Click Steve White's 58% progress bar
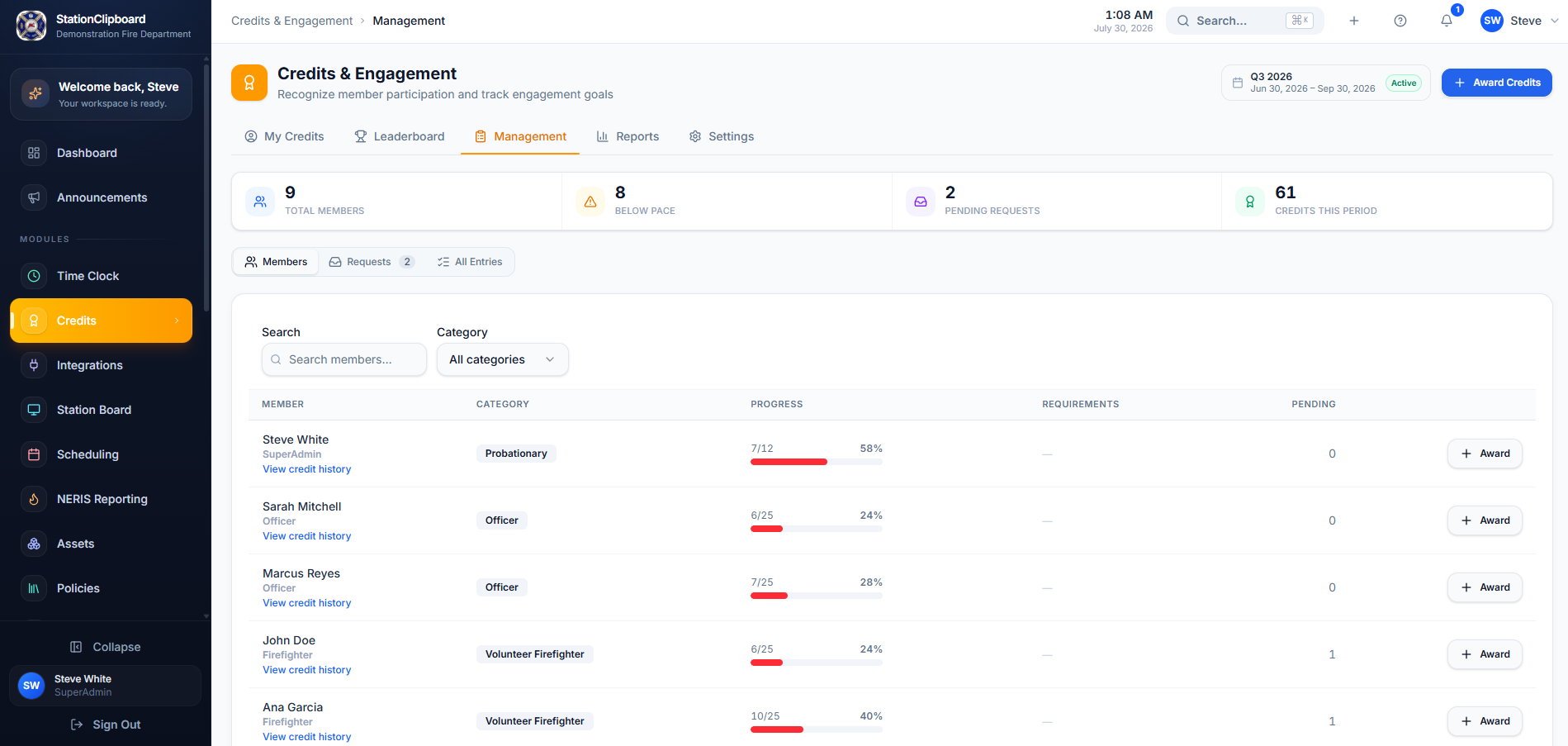Image resolution: width=1568 pixels, height=746 pixels. pos(817,462)
